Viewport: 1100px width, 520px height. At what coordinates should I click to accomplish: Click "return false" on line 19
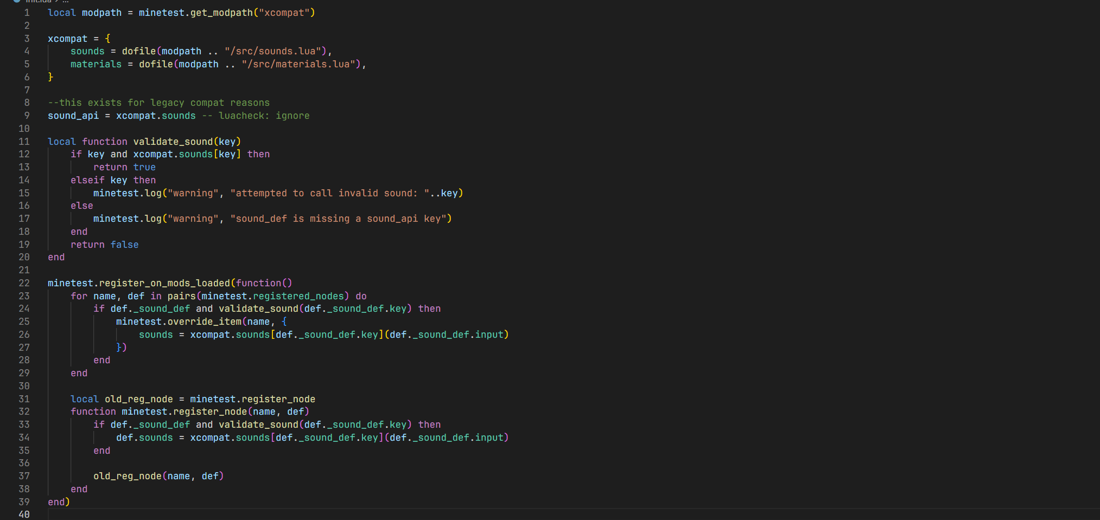click(x=105, y=245)
